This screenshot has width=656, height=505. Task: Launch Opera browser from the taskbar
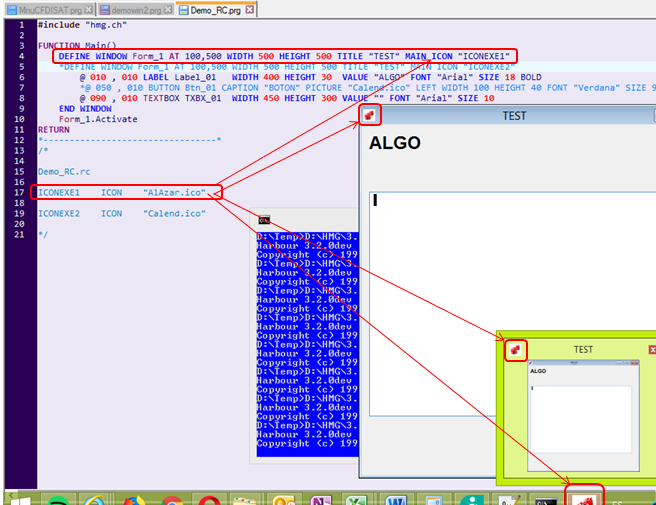[x=209, y=500]
